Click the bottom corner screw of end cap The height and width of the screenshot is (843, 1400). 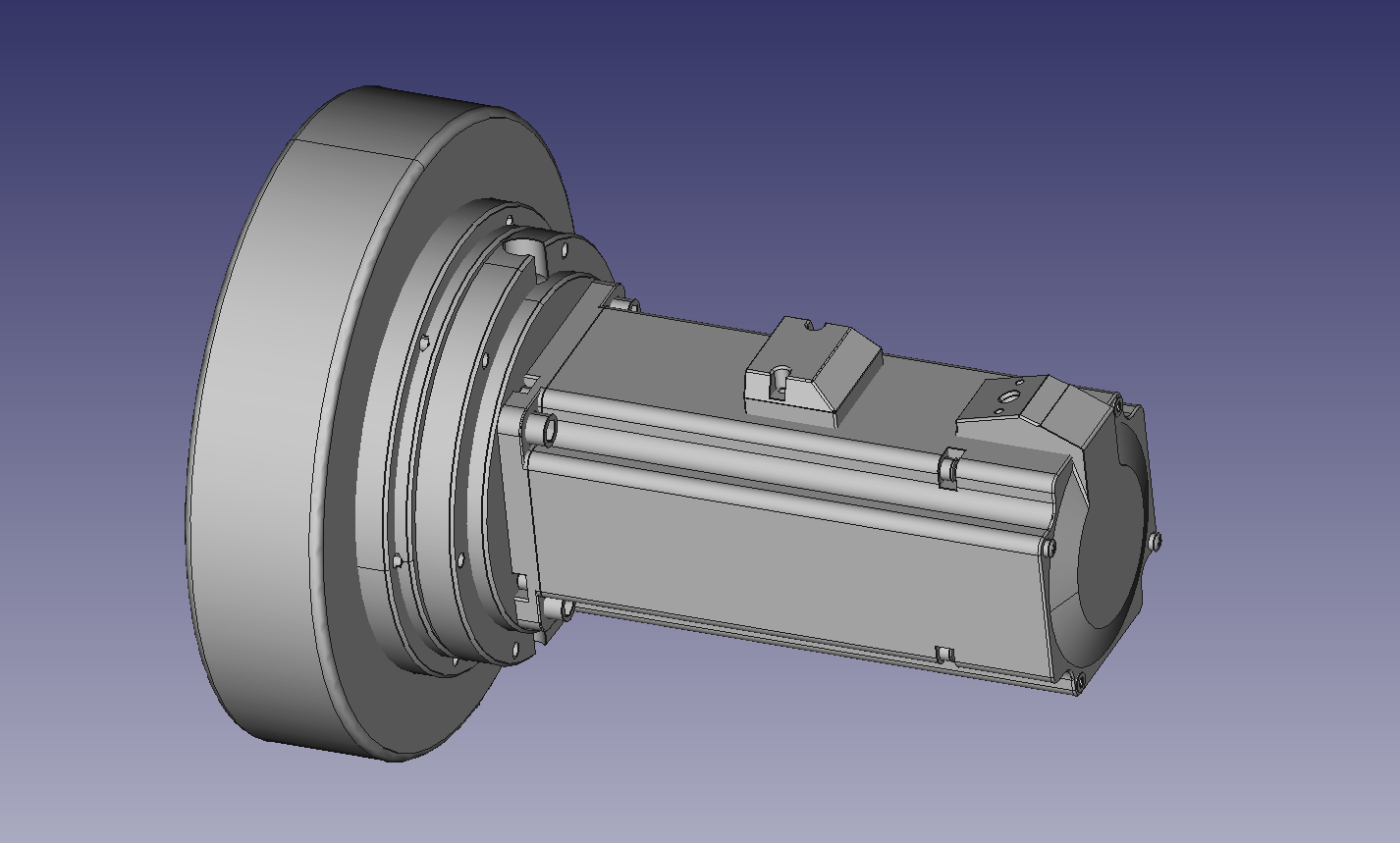(1079, 680)
